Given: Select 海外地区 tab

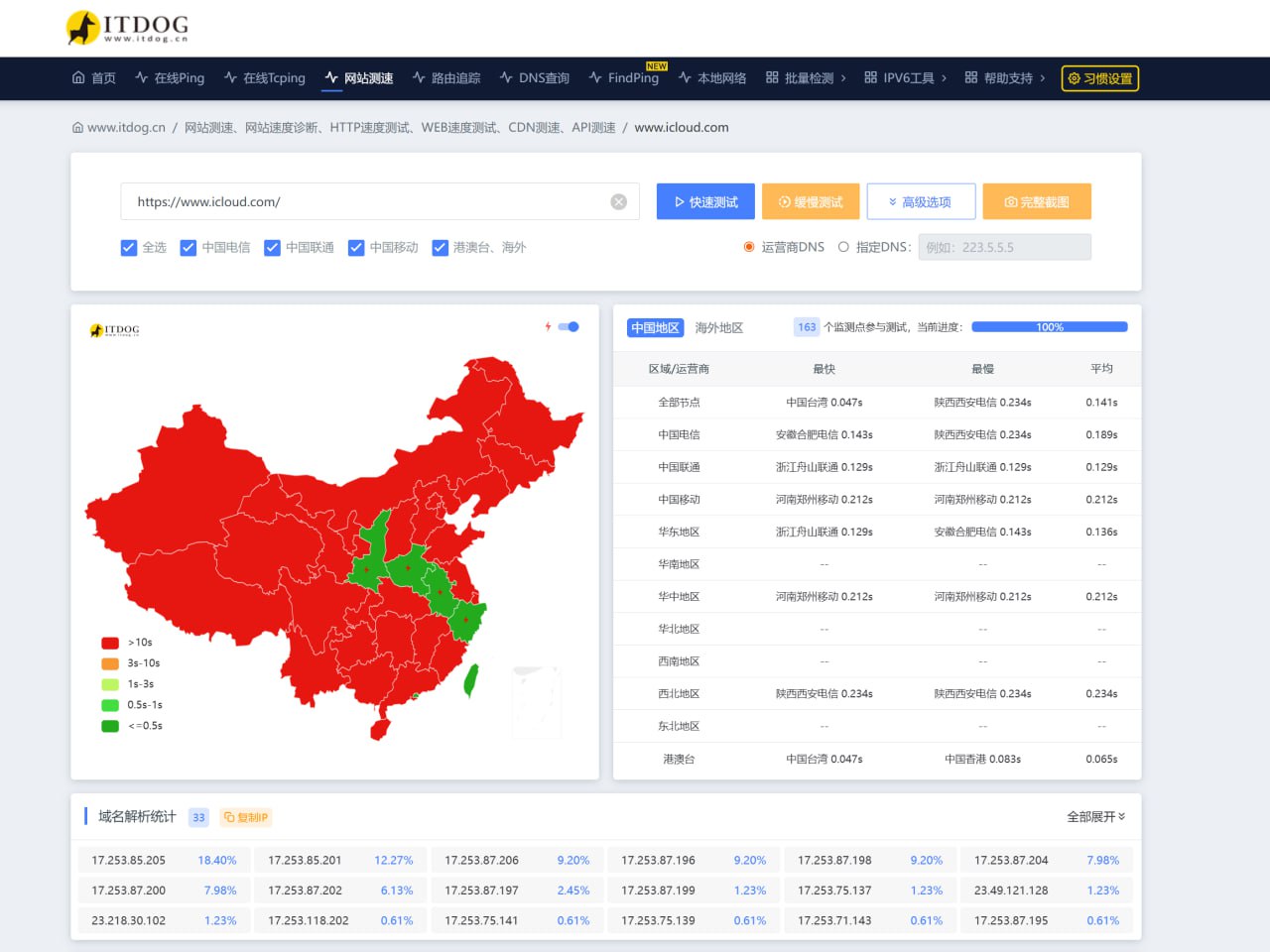Looking at the screenshot, I should pyautogui.click(x=719, y=327).
